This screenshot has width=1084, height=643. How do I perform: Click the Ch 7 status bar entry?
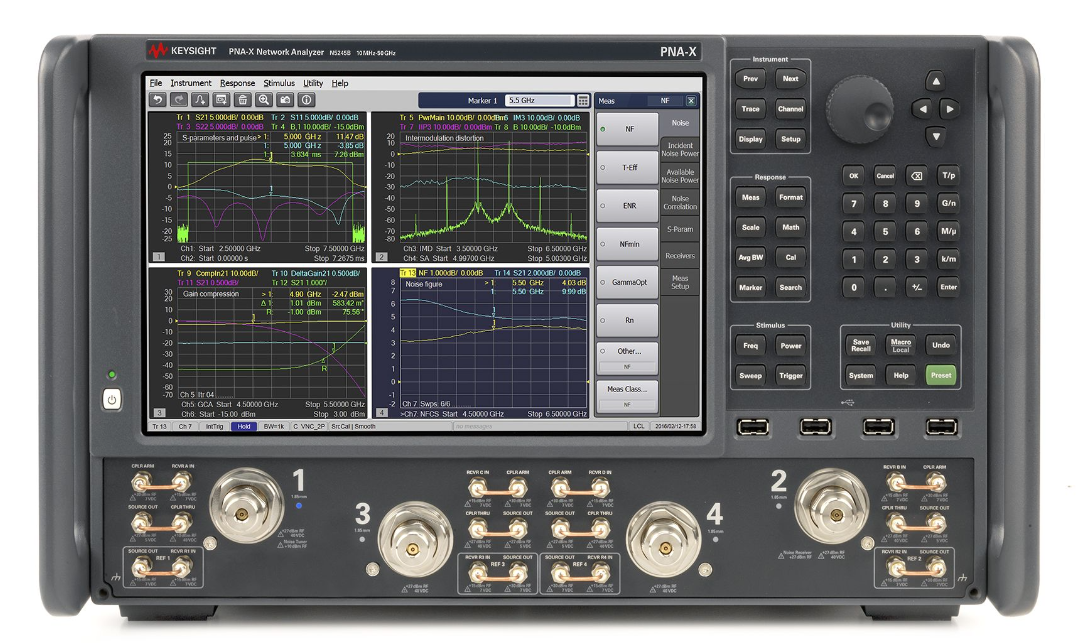185,427
